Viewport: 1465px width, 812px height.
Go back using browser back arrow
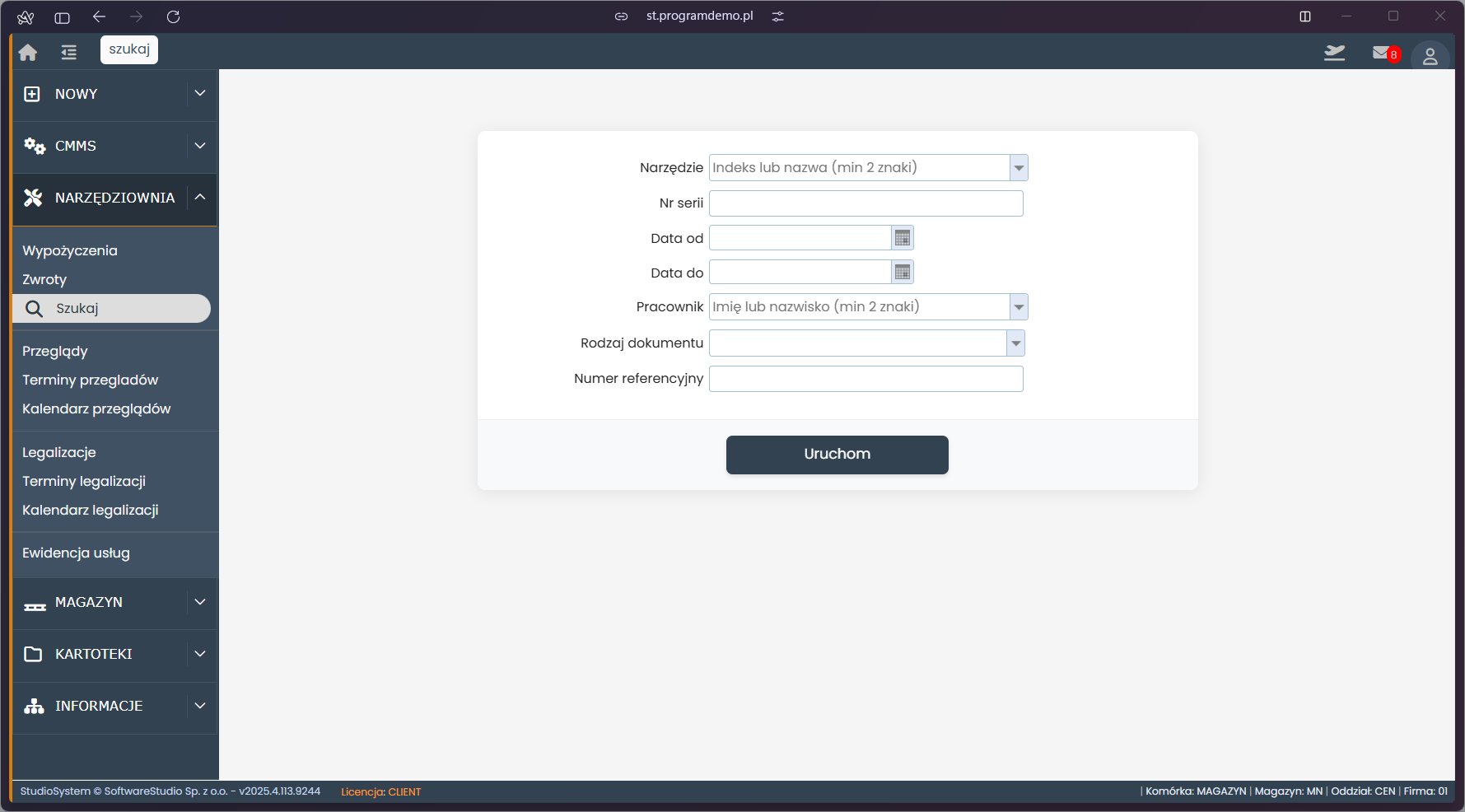point(100,16)
